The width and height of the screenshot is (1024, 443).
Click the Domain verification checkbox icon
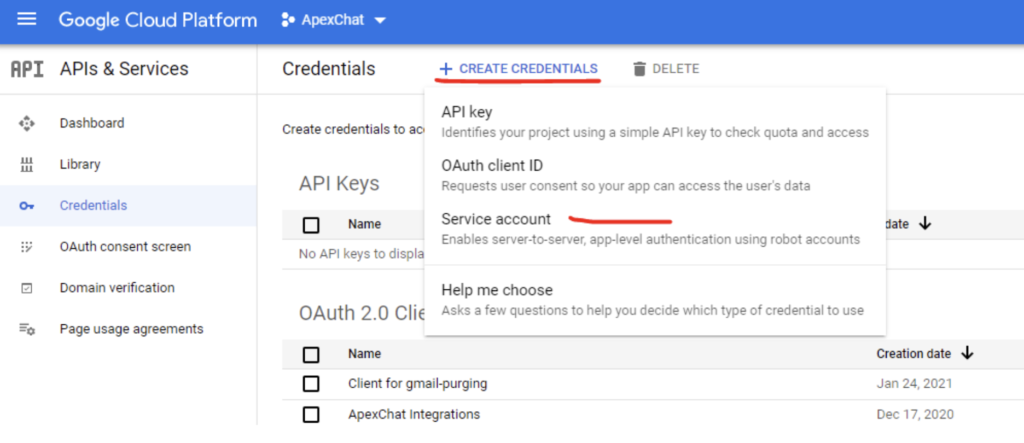(27, 288)
